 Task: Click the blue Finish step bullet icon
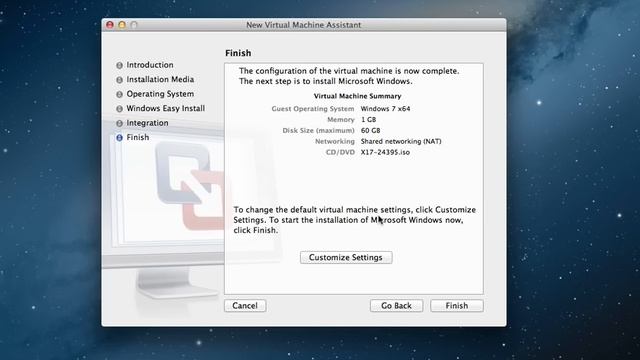(119, 138)
